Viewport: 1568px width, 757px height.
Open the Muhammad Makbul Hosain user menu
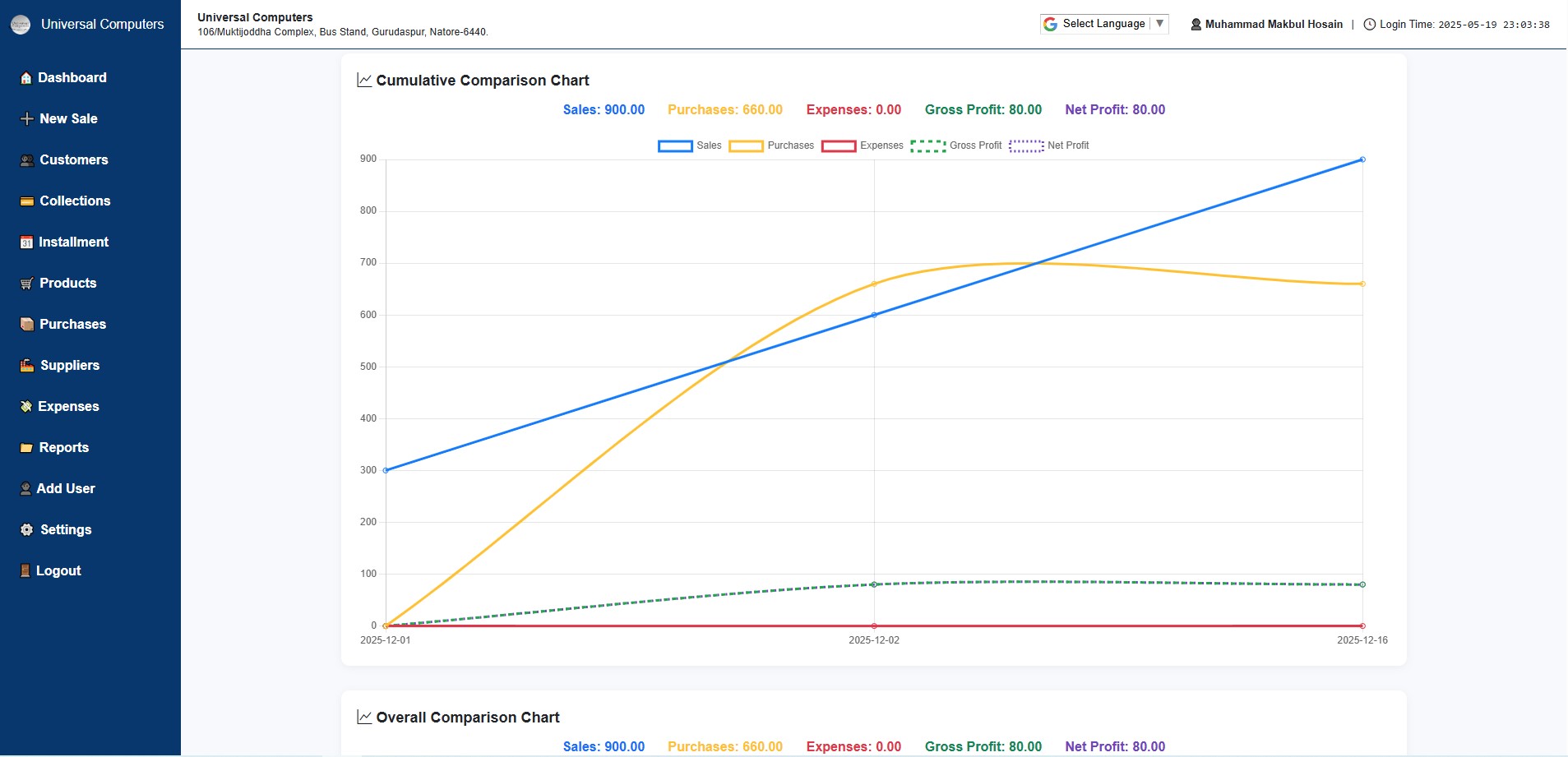pyautogui.click(x=1266, y=25)
